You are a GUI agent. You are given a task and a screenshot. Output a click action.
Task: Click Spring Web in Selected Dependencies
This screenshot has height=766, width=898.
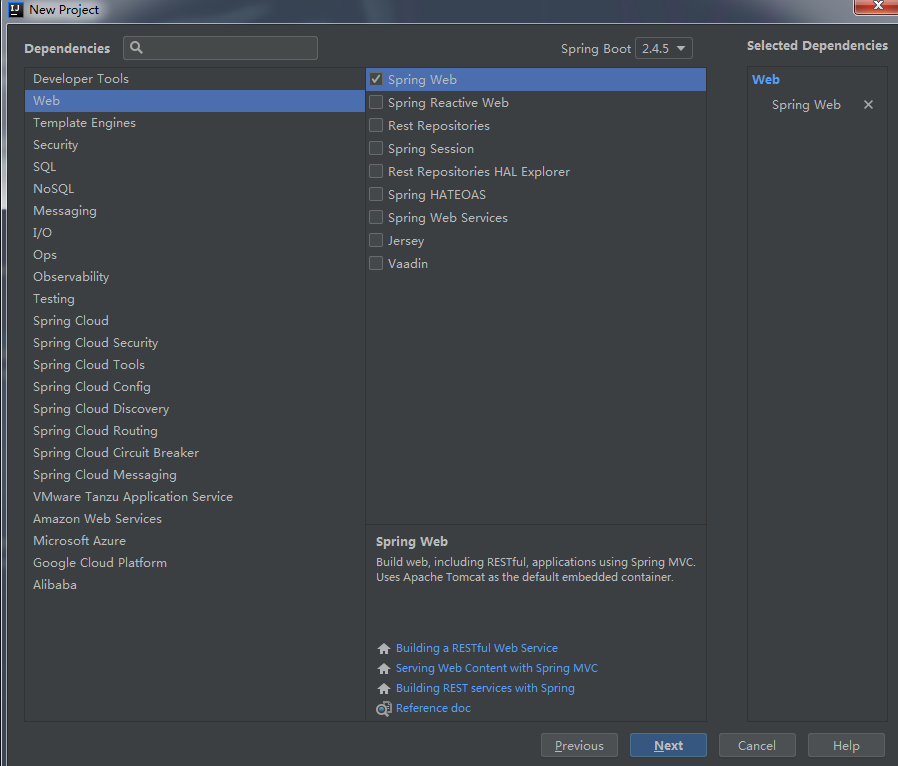pyautogui.click(x=806, y=105)
